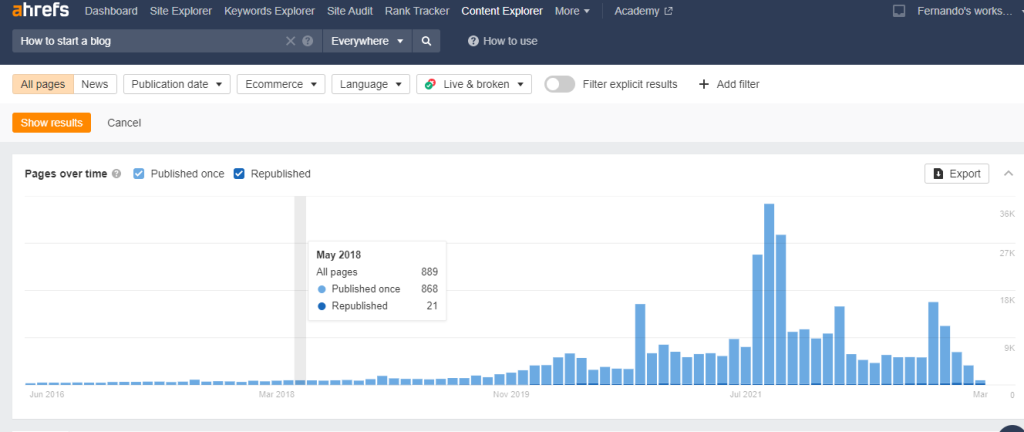Open the search help question mark icon
Screen dimensions: 1024x432
click(308, 41)
